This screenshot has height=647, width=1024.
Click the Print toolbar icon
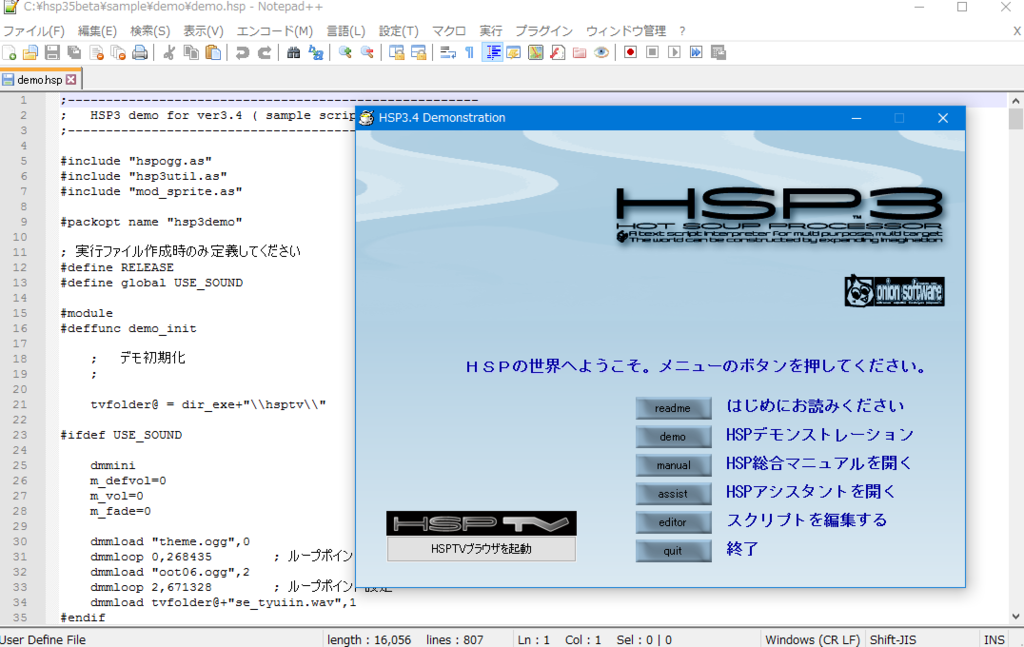tap(140, 53)
